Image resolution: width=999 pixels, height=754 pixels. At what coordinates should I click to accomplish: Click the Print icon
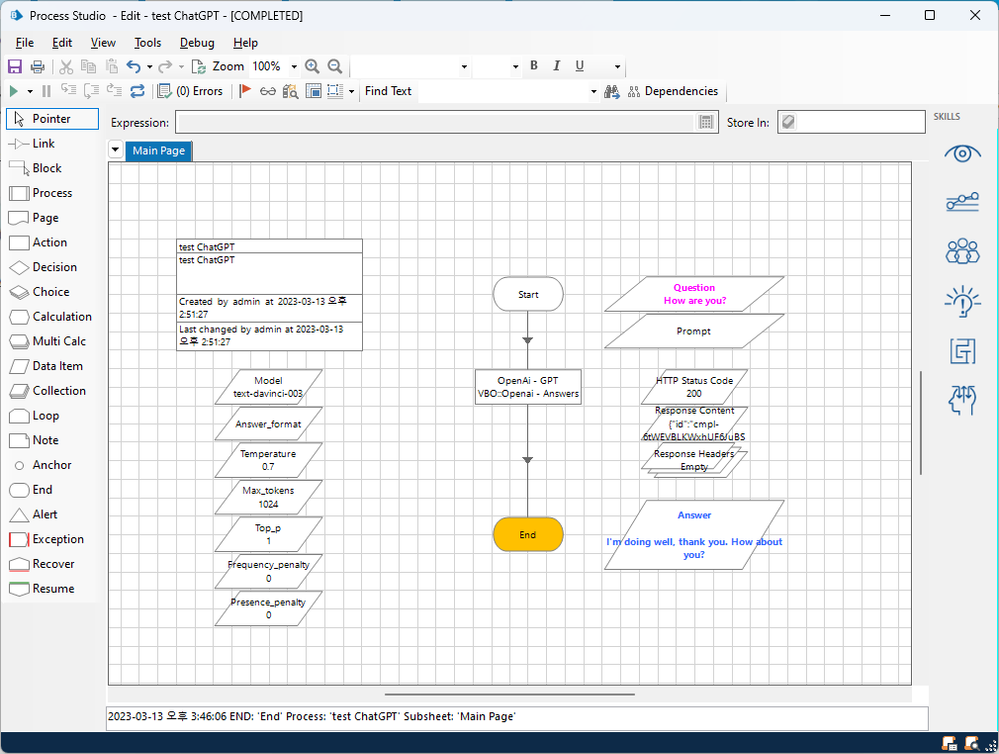[x=37, y=67]
